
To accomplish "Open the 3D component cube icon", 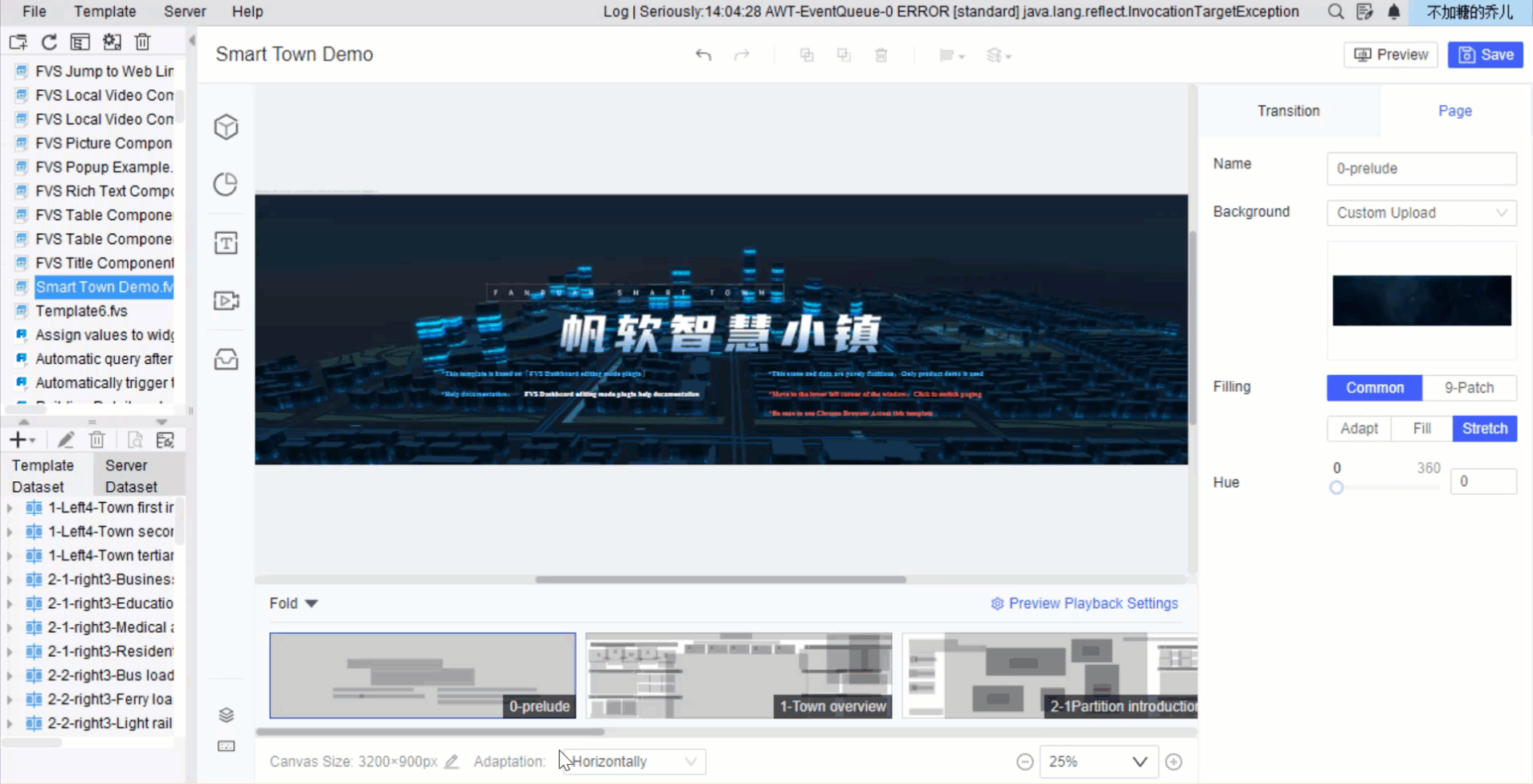I will [x=226, y=127].
